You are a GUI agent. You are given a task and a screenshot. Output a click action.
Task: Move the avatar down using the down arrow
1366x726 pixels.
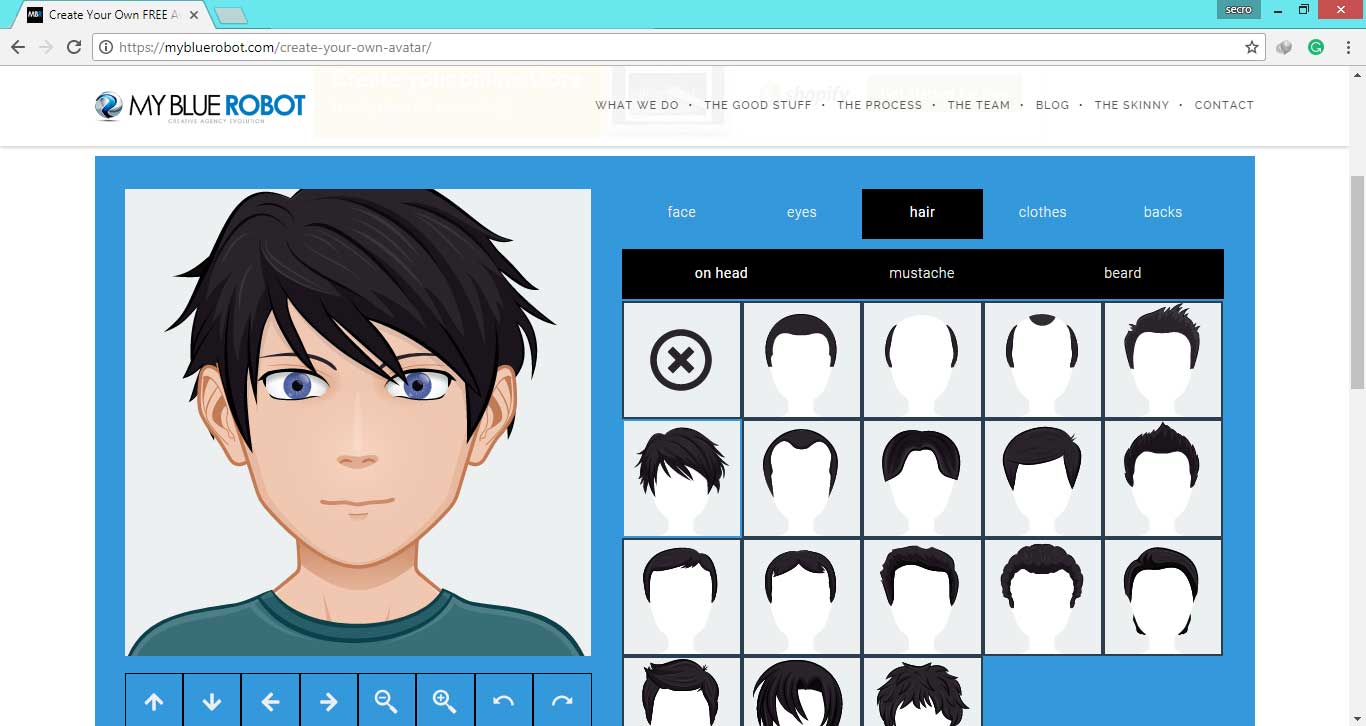coord(212,700)
